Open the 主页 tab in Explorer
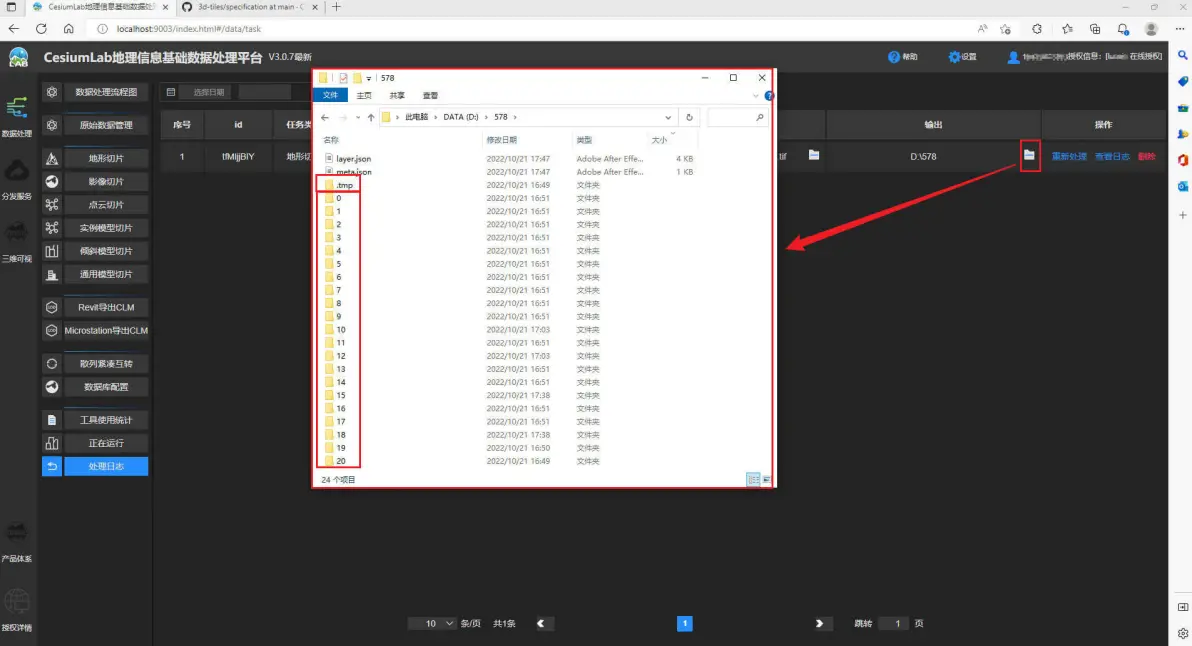Image resolution: width=1192 pixels, height=646 pixels. tap(364, 96)
